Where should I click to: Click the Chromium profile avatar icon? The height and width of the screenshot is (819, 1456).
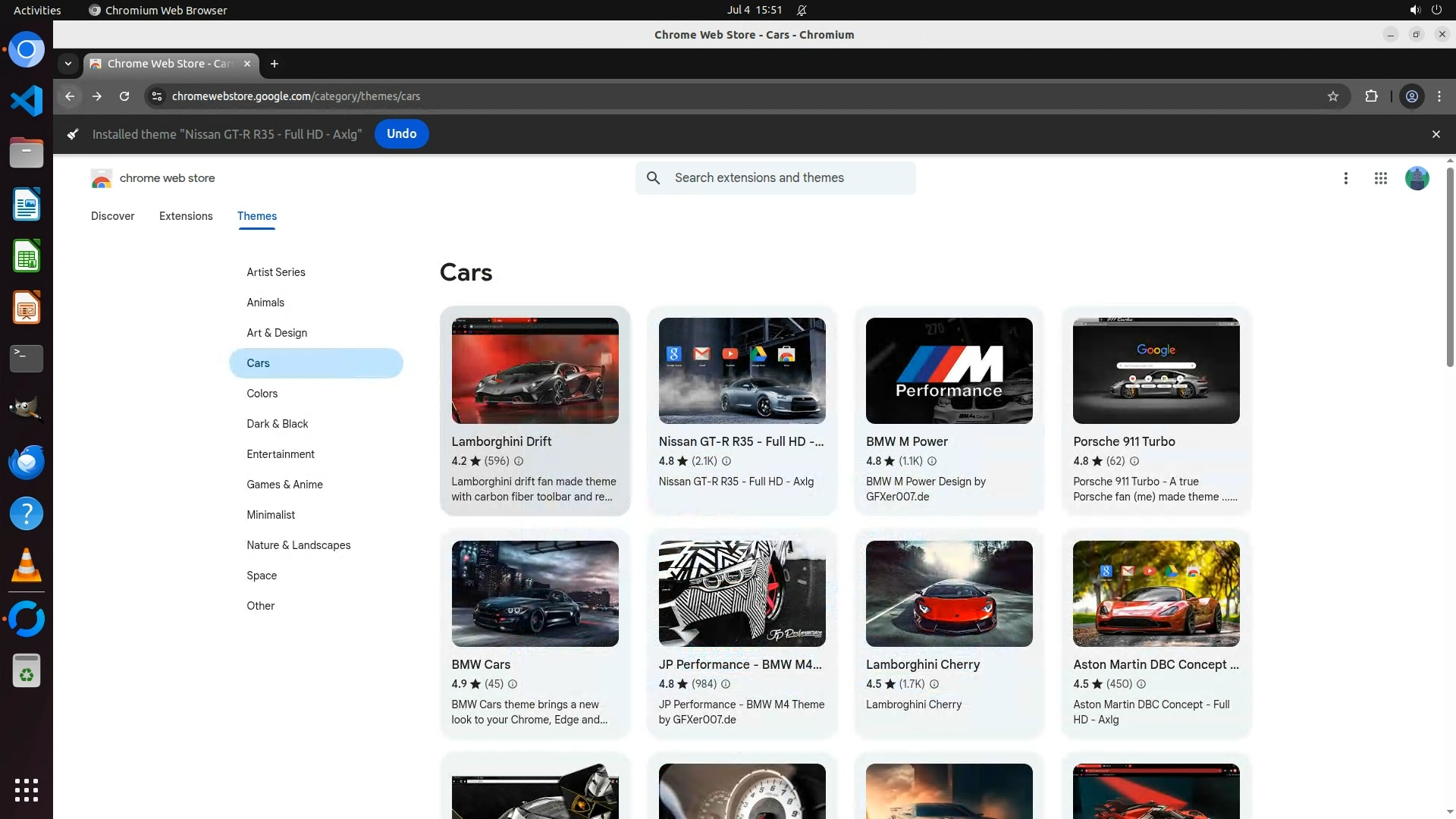1411,96
